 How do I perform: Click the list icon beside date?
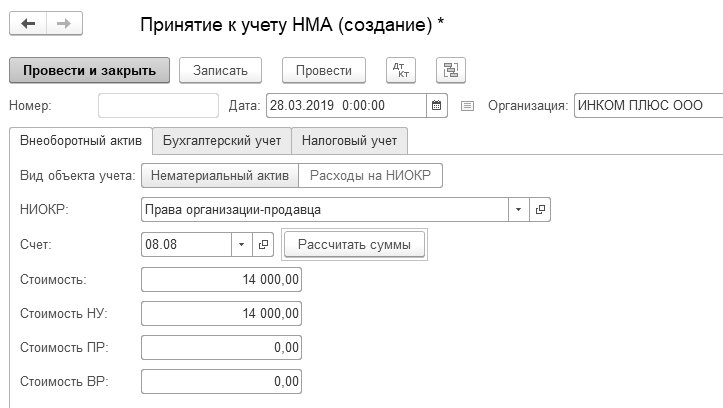tap(466, 104)
